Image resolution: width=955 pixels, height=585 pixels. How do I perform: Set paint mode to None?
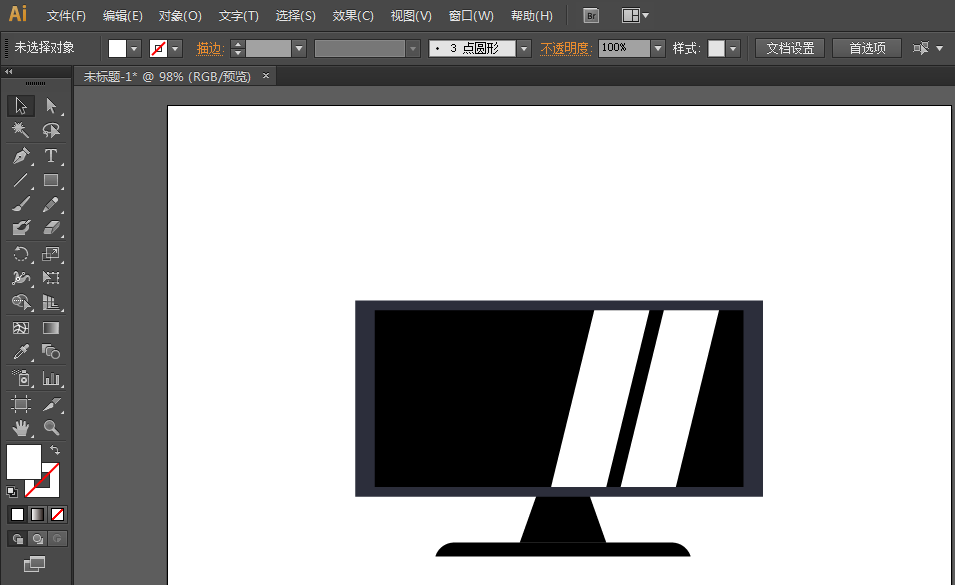click(58, 514)
